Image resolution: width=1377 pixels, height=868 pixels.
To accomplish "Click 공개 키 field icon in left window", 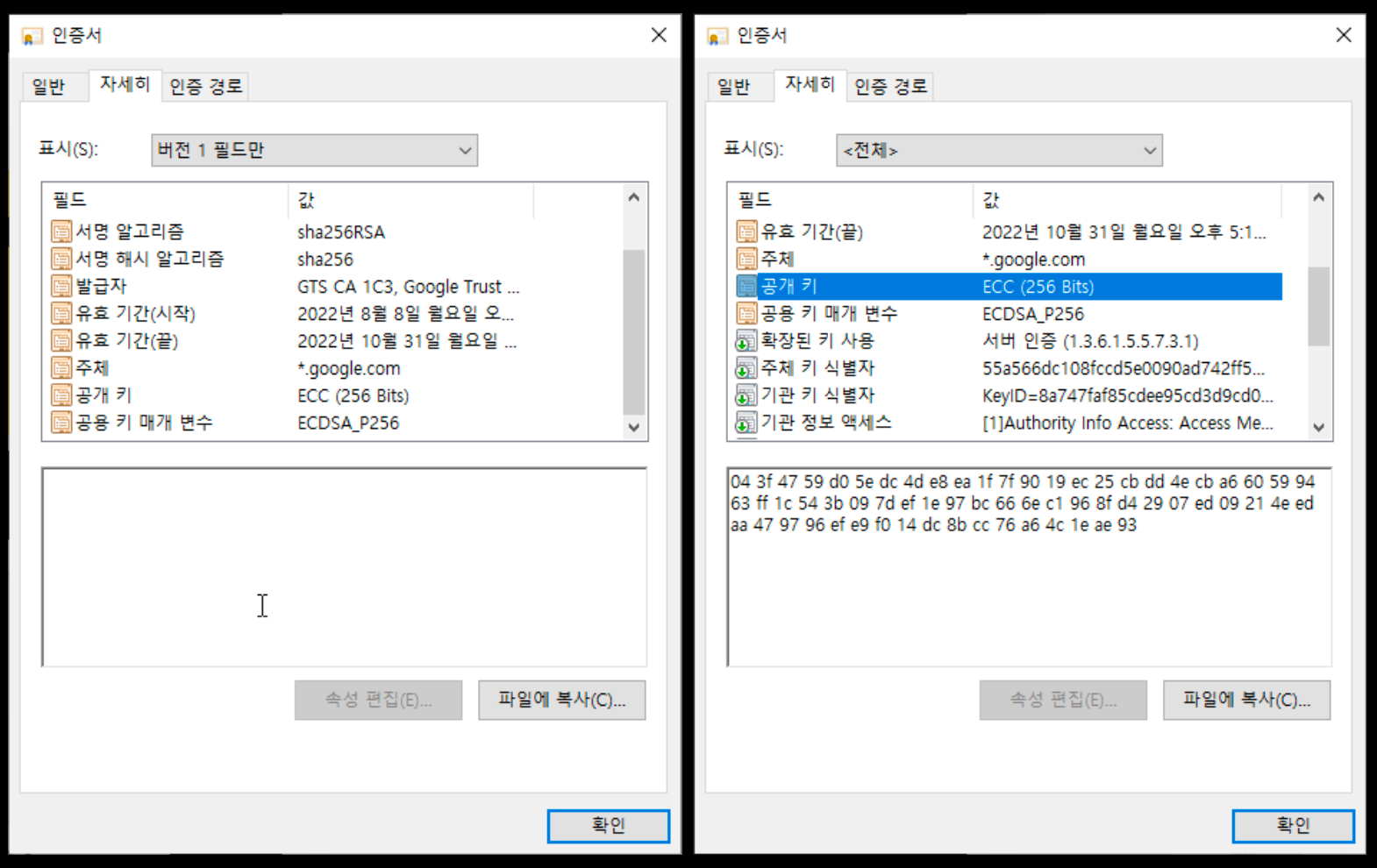I will 61,395.
